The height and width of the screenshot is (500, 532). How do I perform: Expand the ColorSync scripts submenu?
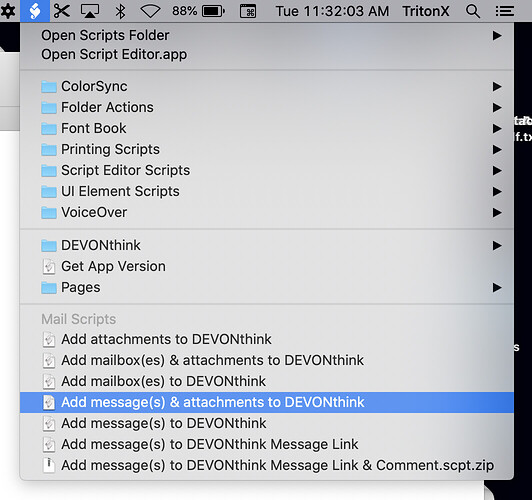coord(267,86)
